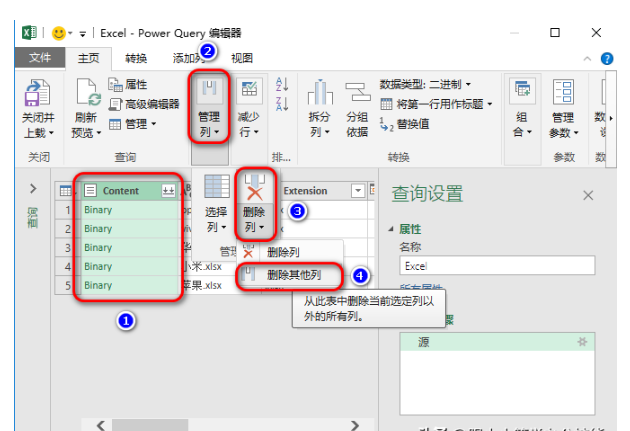Click row number 2 header
630x431 pixels.
click(68, 229)
